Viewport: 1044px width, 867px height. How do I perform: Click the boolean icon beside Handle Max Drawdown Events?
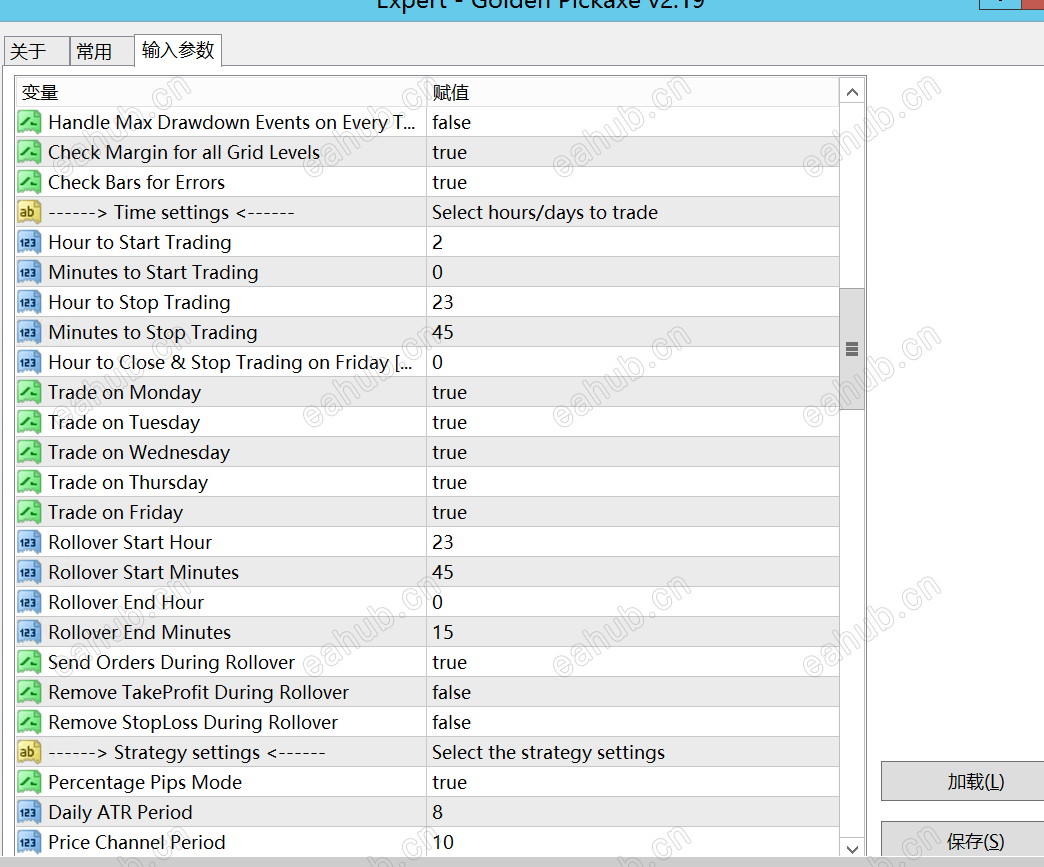[x=29, y=123]
